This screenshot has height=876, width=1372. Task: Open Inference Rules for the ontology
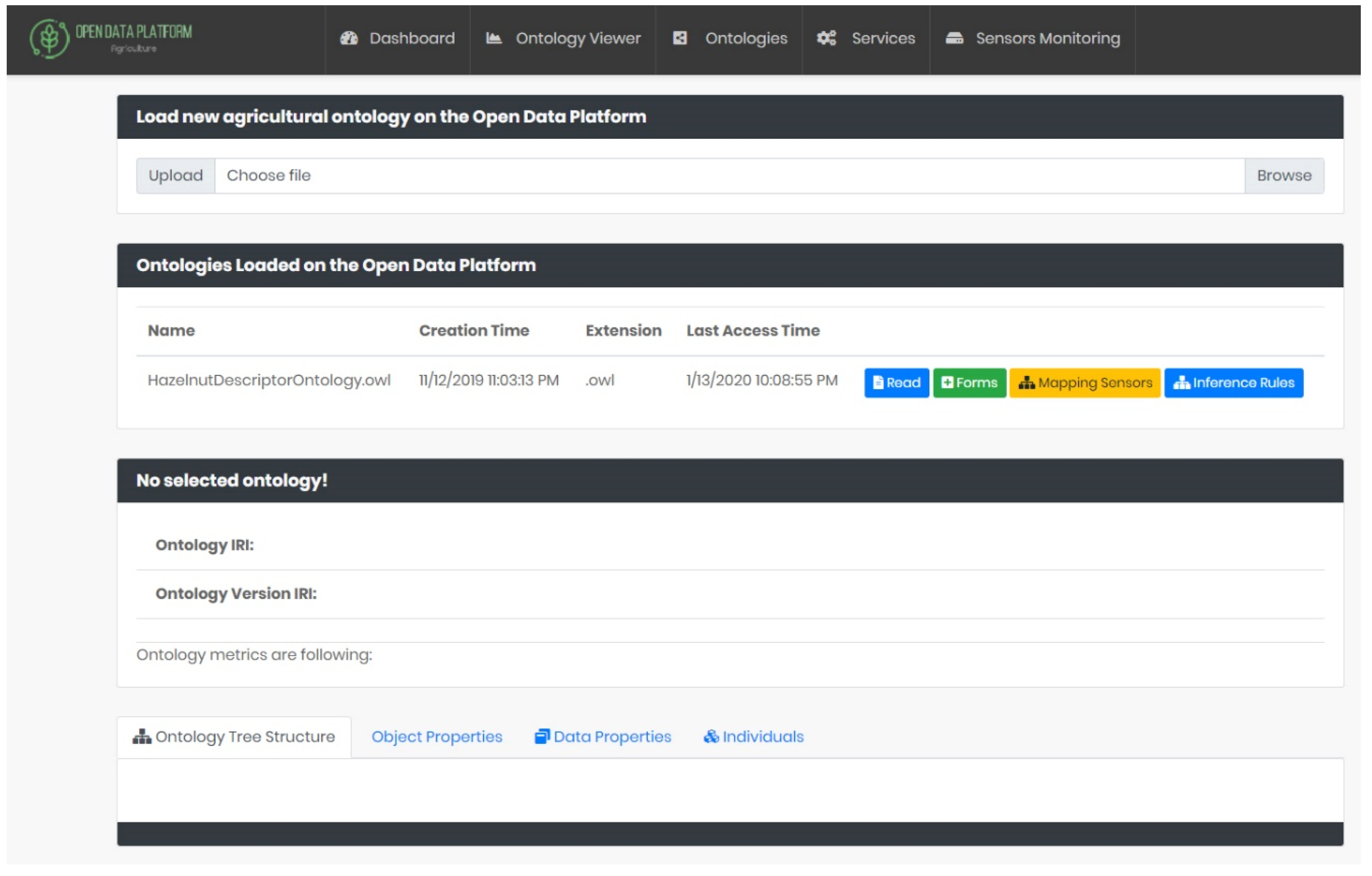(x=1234, y=382)
